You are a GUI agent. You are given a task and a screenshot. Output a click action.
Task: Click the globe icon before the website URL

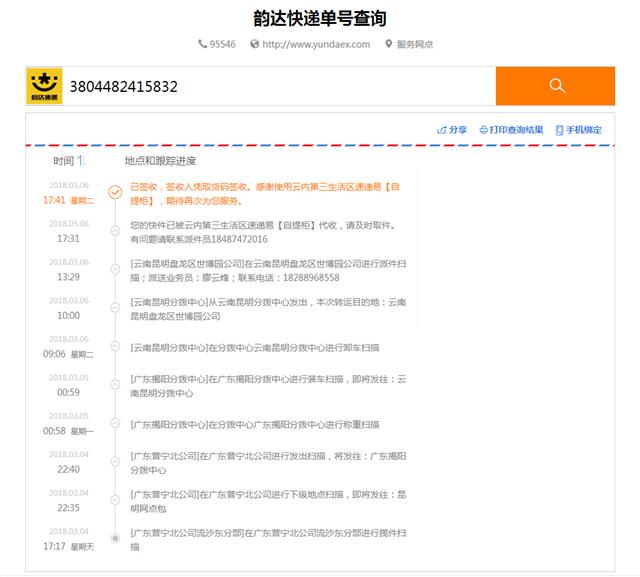click(x=255, y=44)
